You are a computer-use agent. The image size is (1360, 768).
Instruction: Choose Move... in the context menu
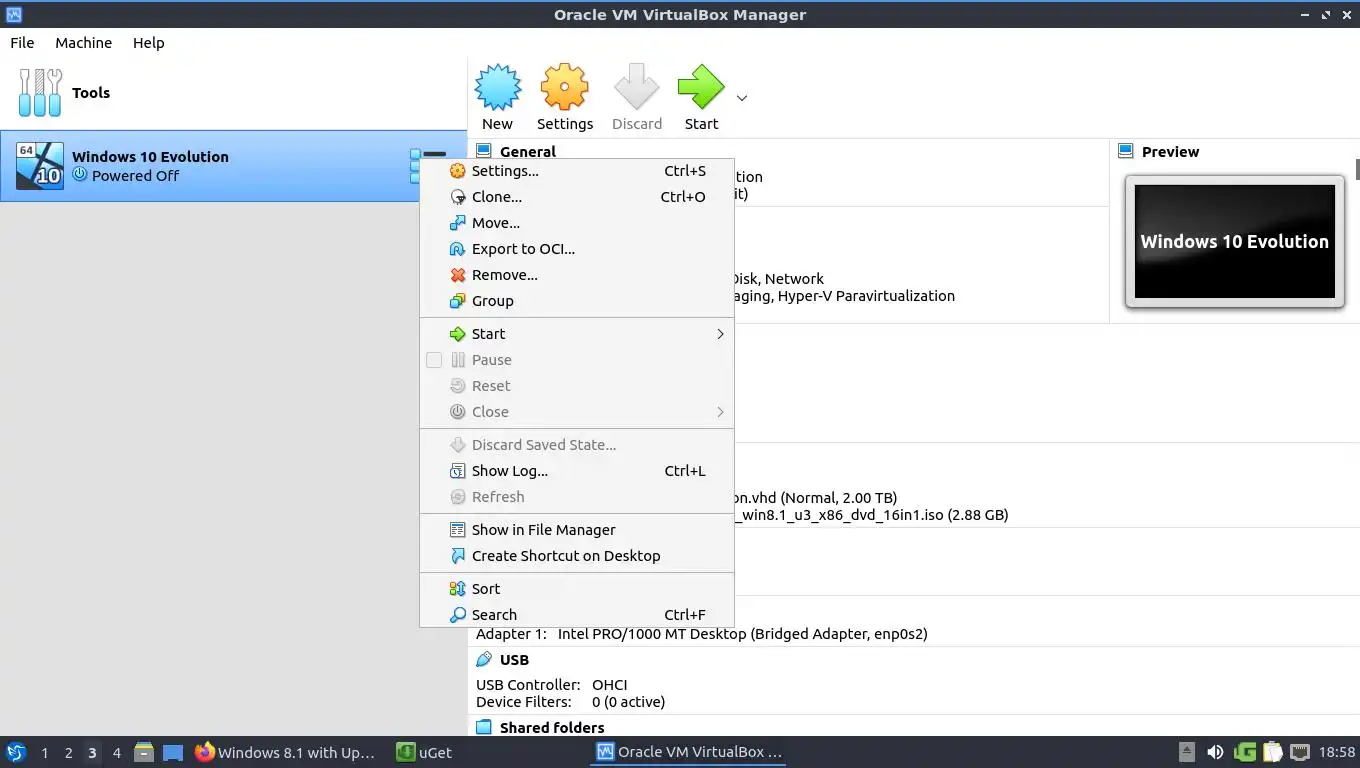[x=577, y=223]
